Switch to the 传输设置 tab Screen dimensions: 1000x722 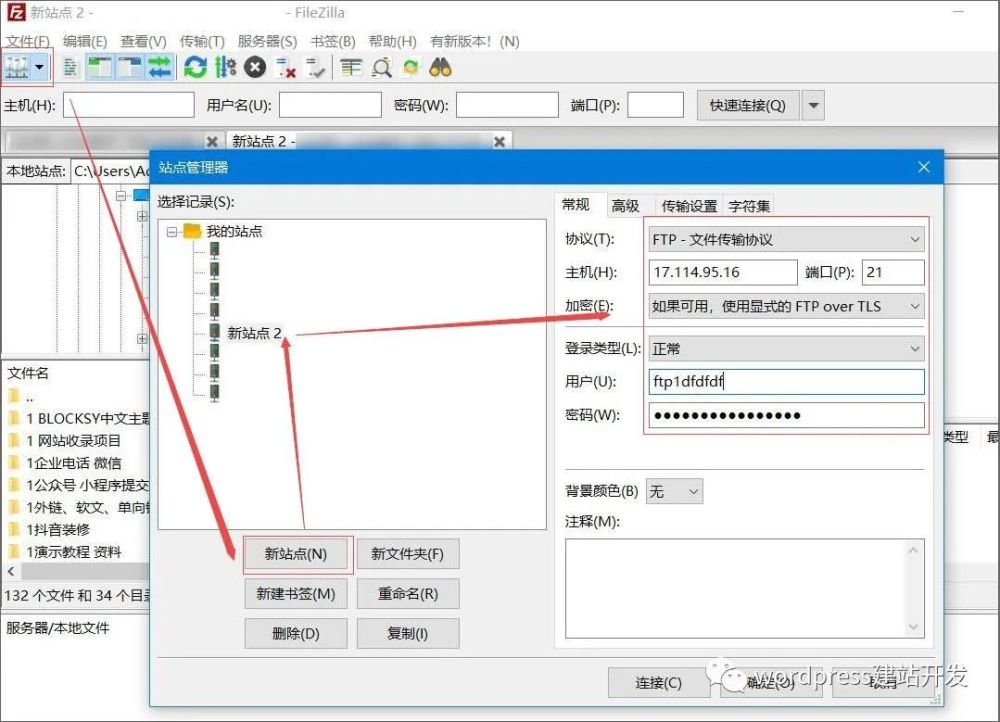coord(689,205)
